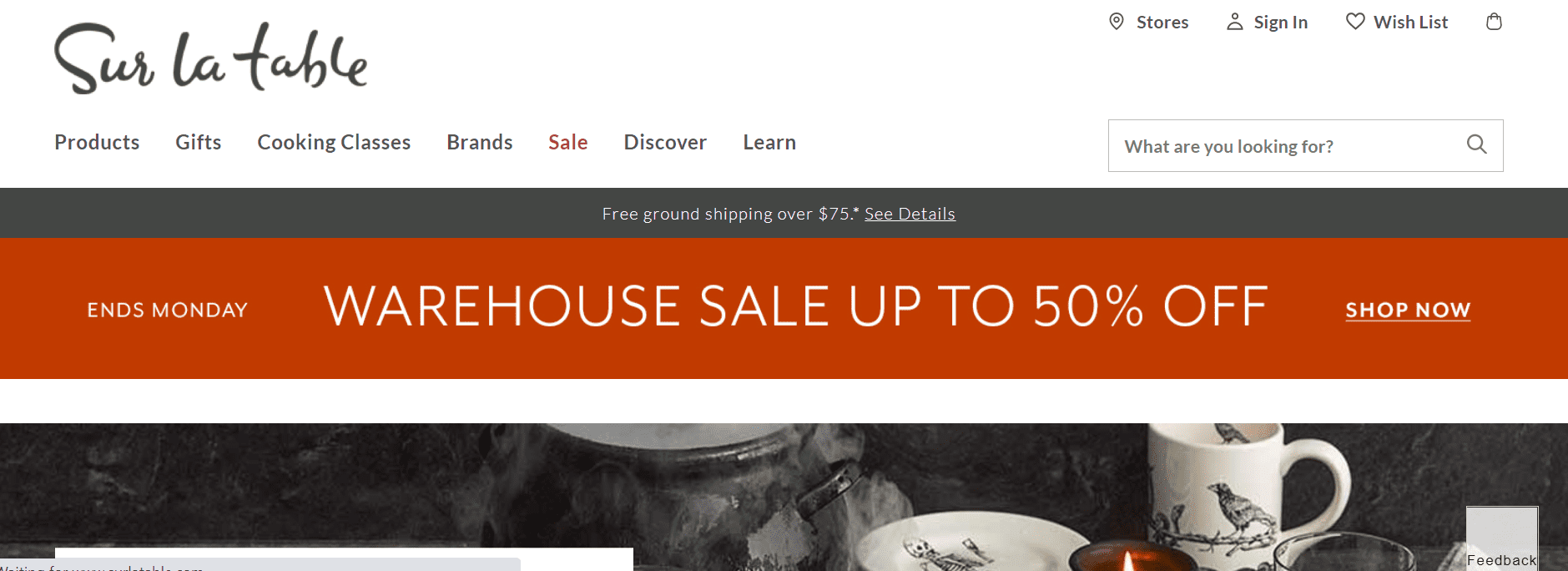Click the Wish List heart icon
Screen dimensions: 1568x571
pyautogui.click(x=1355, y=21)
